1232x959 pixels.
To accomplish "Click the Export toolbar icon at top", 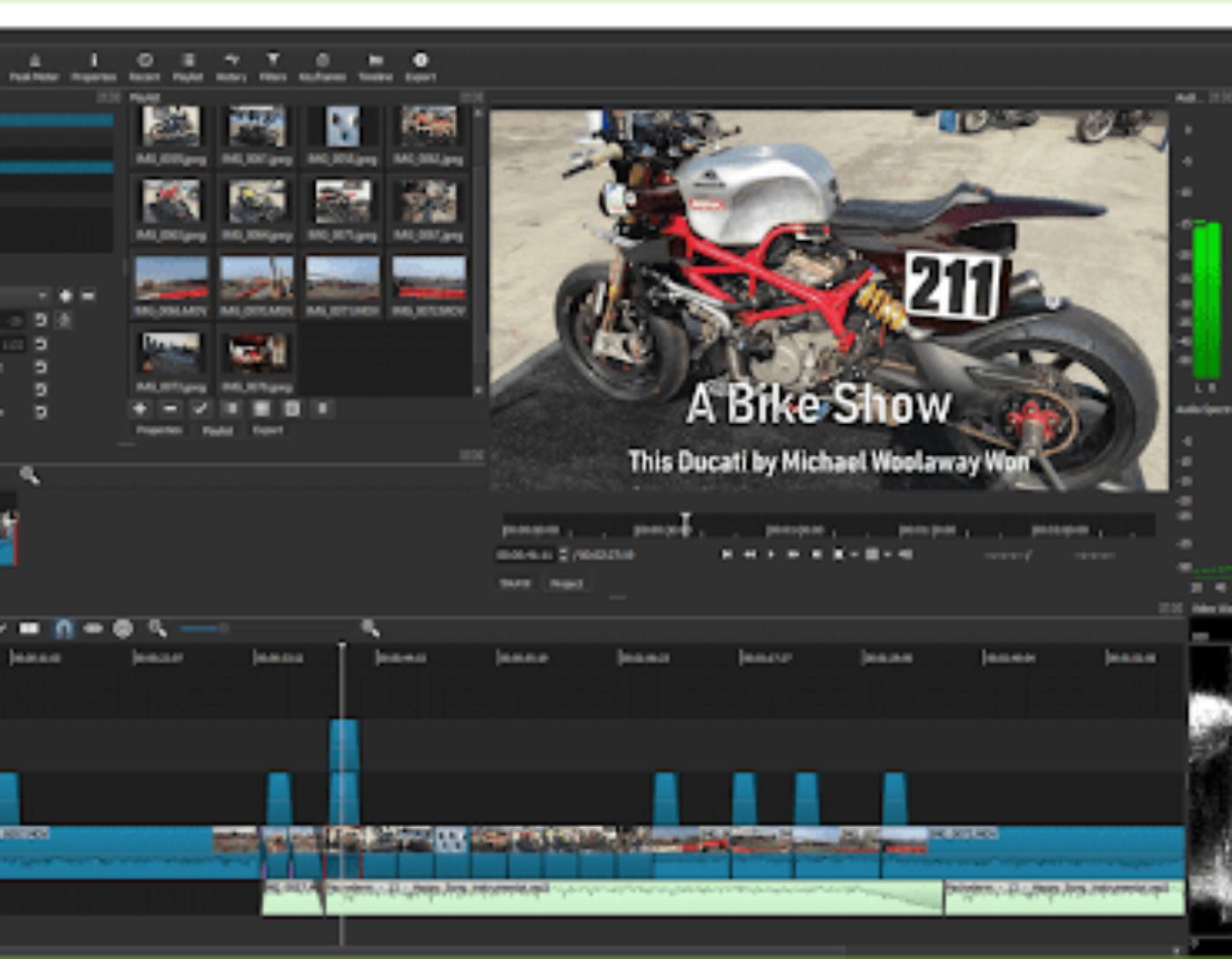I will pos(421,67).
